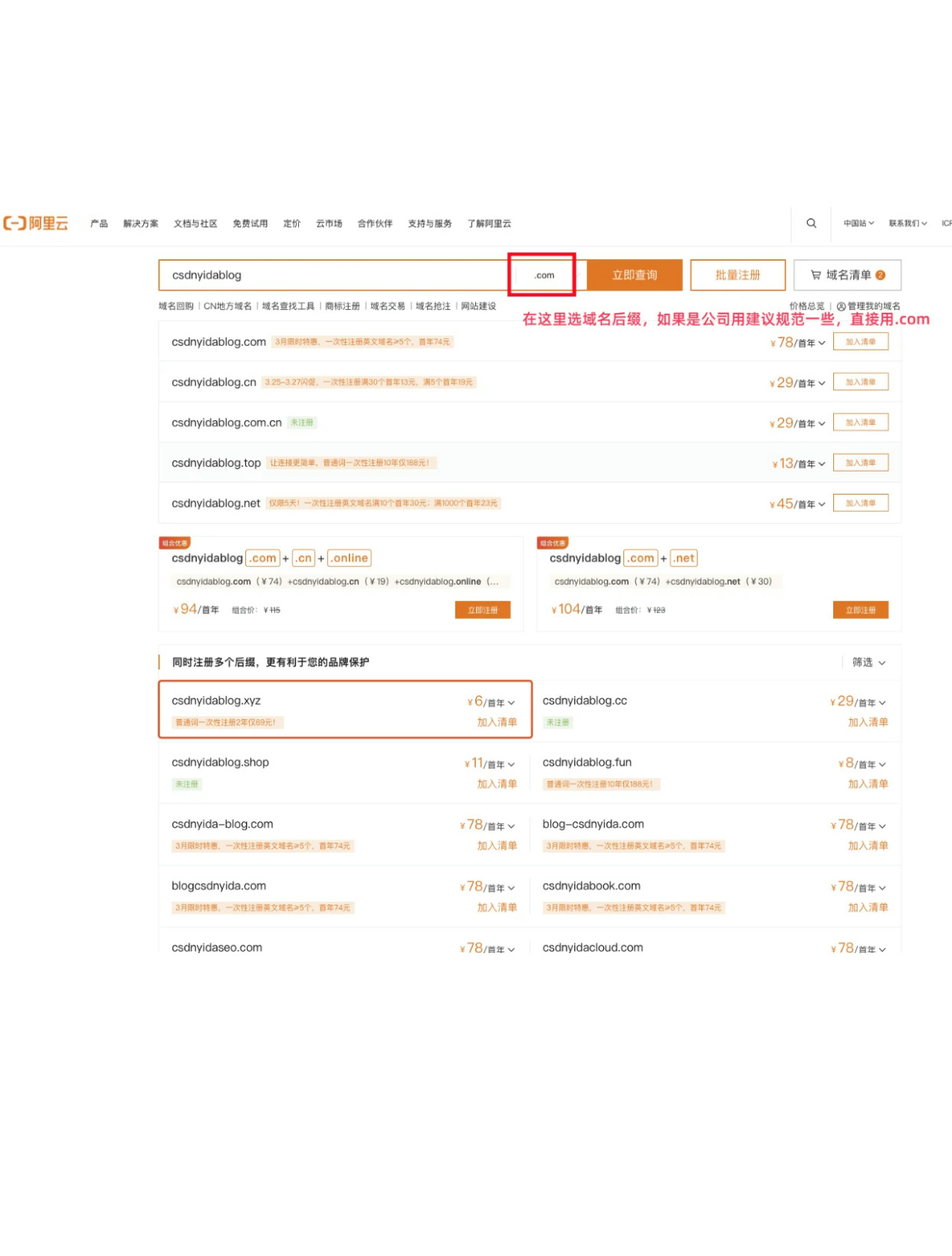
Task: Open 管理我的域名 link
Action: pos(868,306)
